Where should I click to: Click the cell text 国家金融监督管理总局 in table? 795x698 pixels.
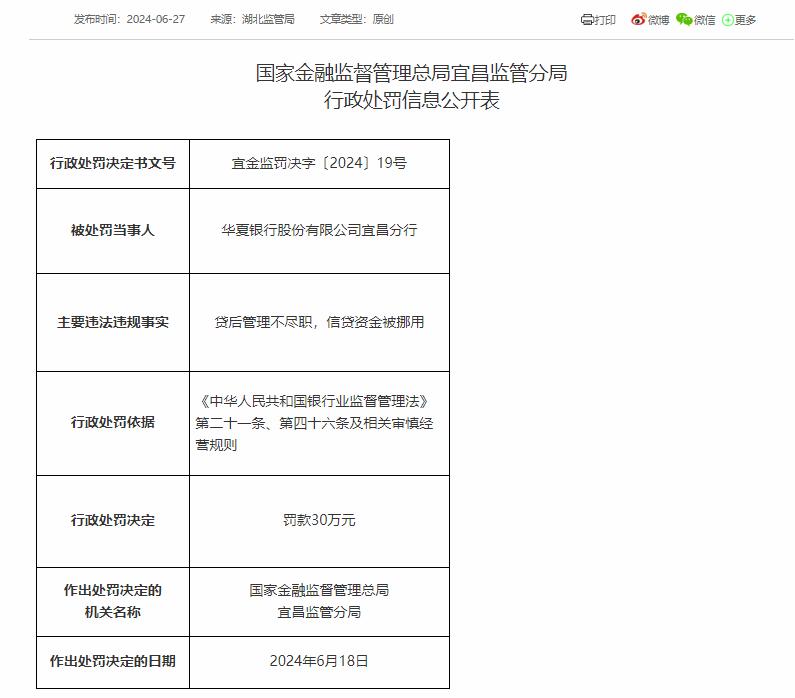coord(319,590)
